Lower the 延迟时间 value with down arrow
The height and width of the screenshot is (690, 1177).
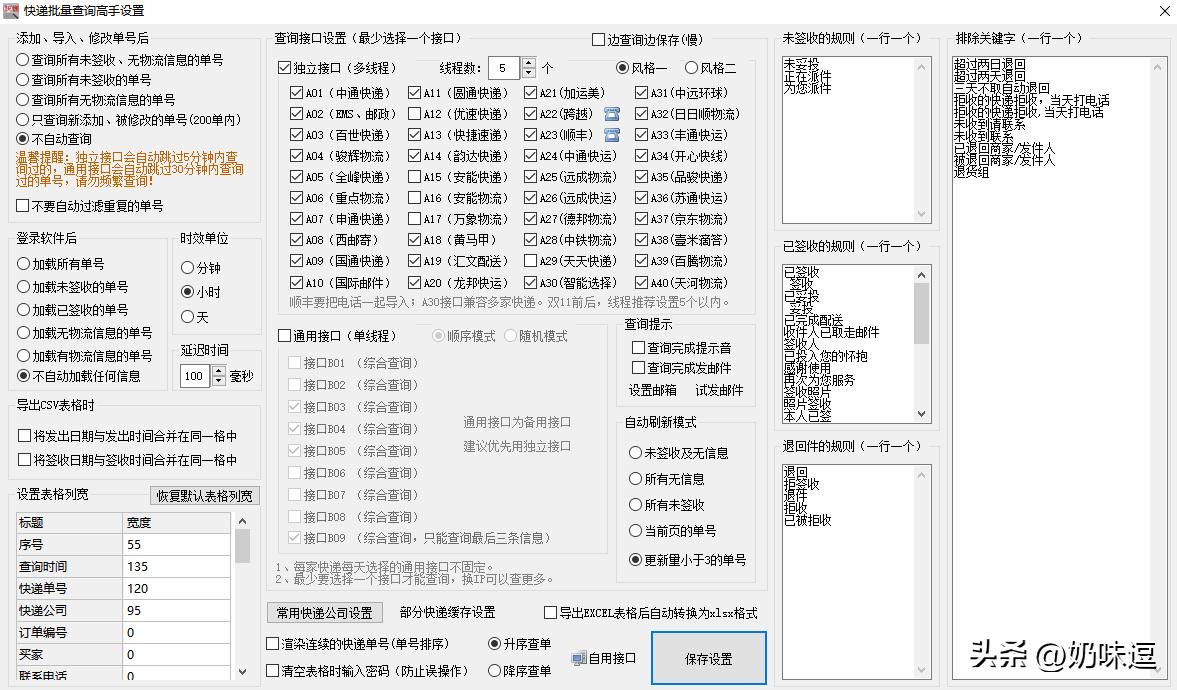pyautogui.click(x=218, y=381)
